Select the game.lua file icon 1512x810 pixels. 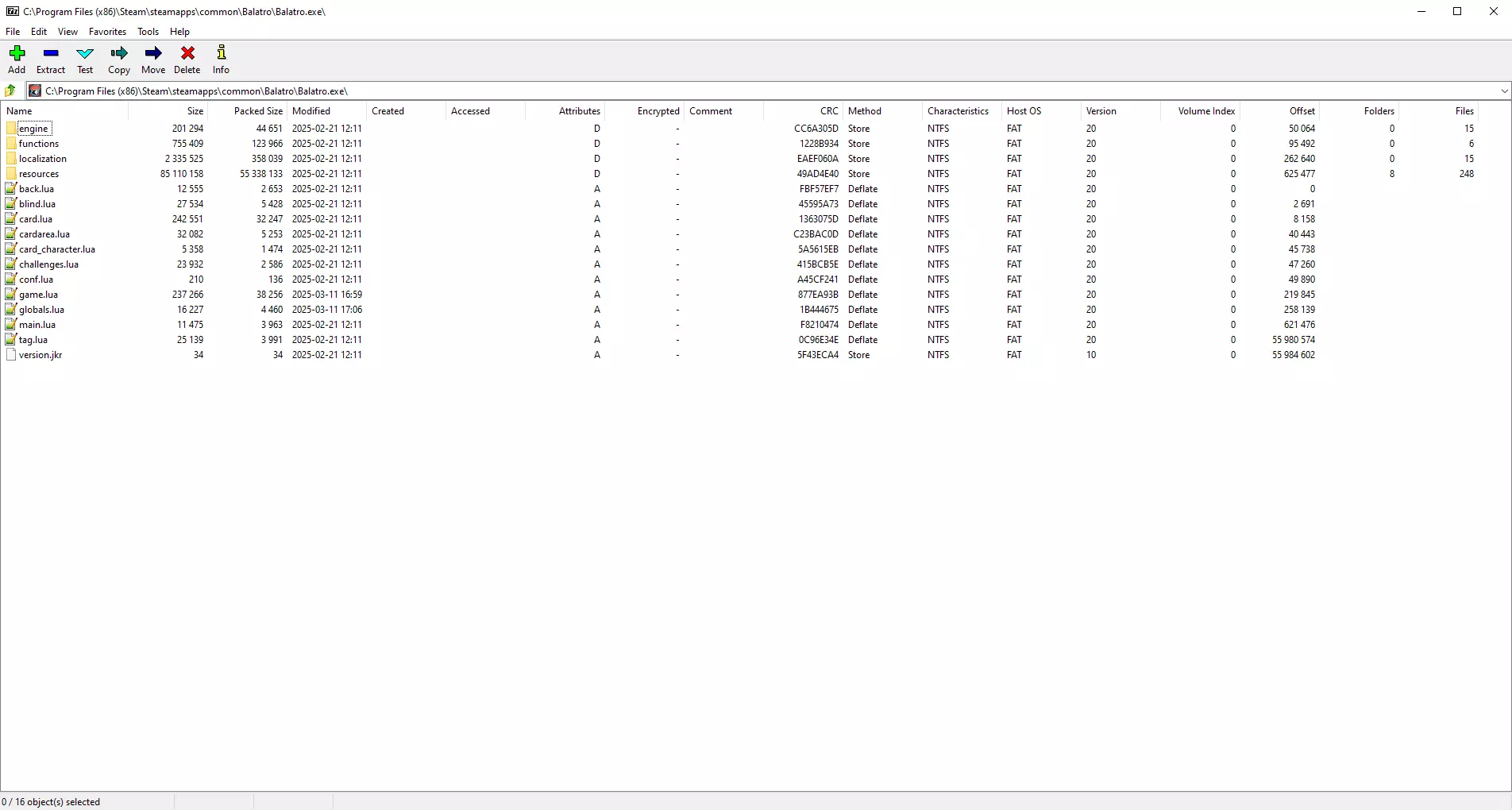[11, 295]
